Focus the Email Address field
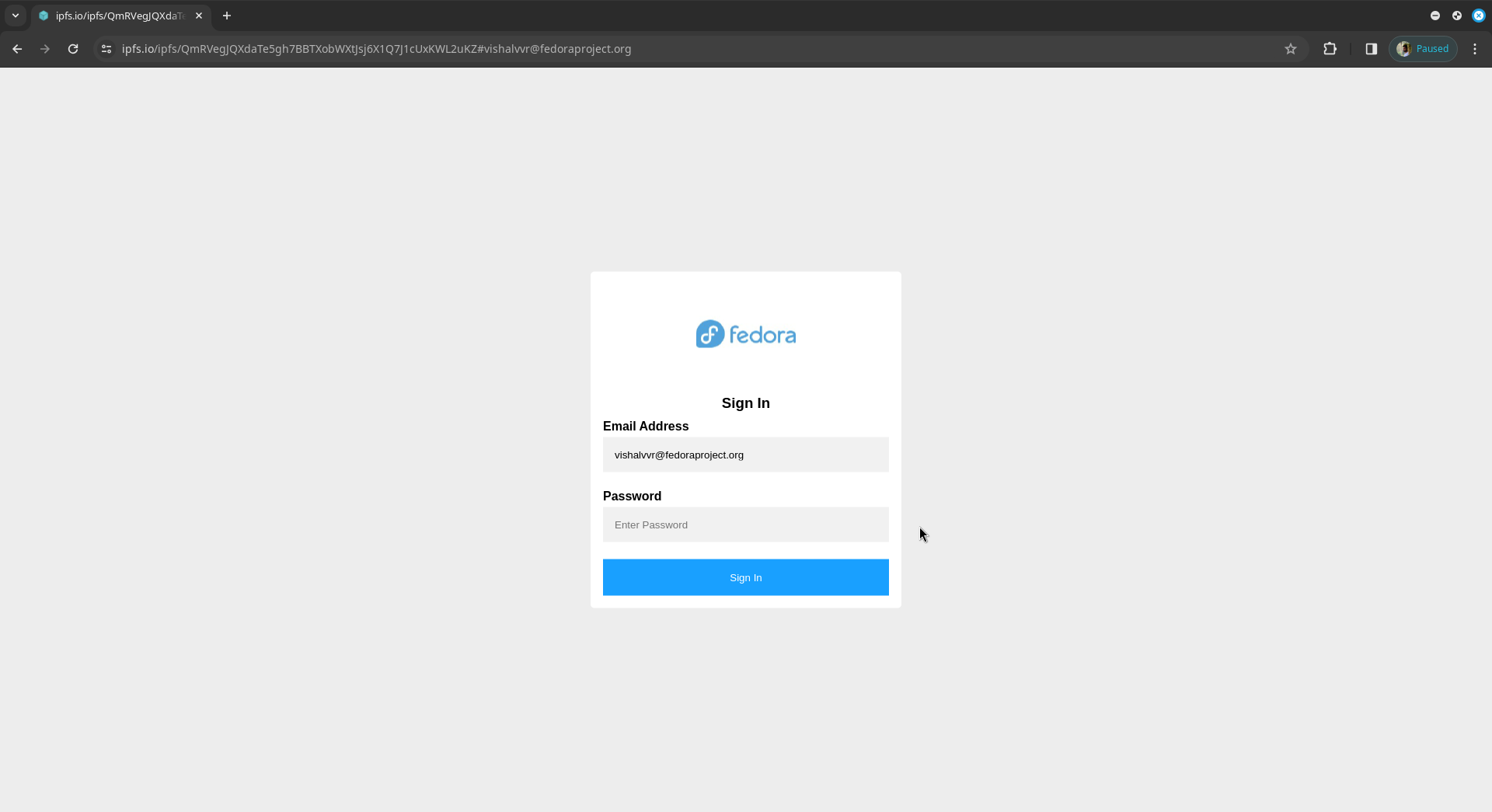This screenshot has width=1492, height=812. [x=746, y=455]
